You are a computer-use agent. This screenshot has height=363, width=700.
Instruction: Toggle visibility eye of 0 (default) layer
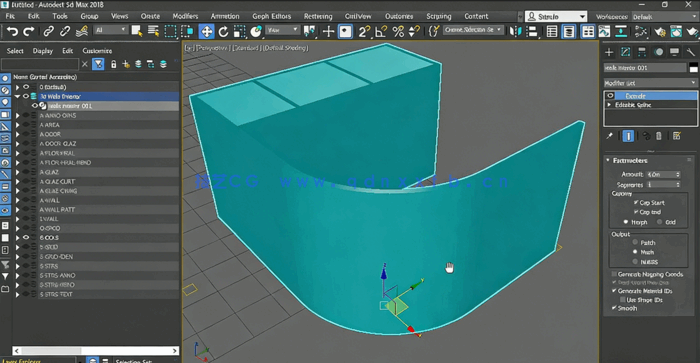tap(26, 87)
